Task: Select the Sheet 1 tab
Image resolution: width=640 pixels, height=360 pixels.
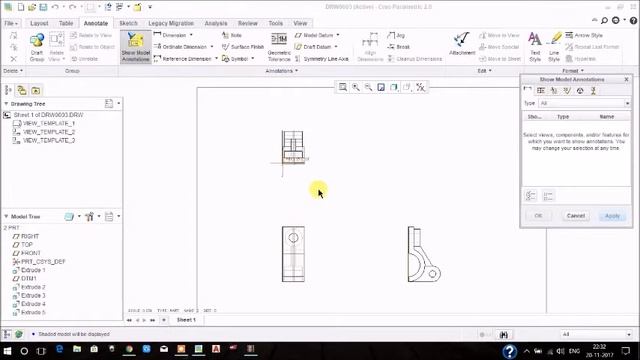Action: click(186, 320)
